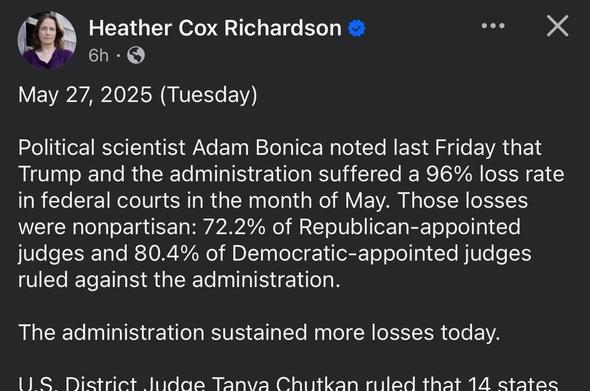The height and width of the screenshot is (391, 590).
Task: Click the 6h post timestamp
Action: [98, 56]
